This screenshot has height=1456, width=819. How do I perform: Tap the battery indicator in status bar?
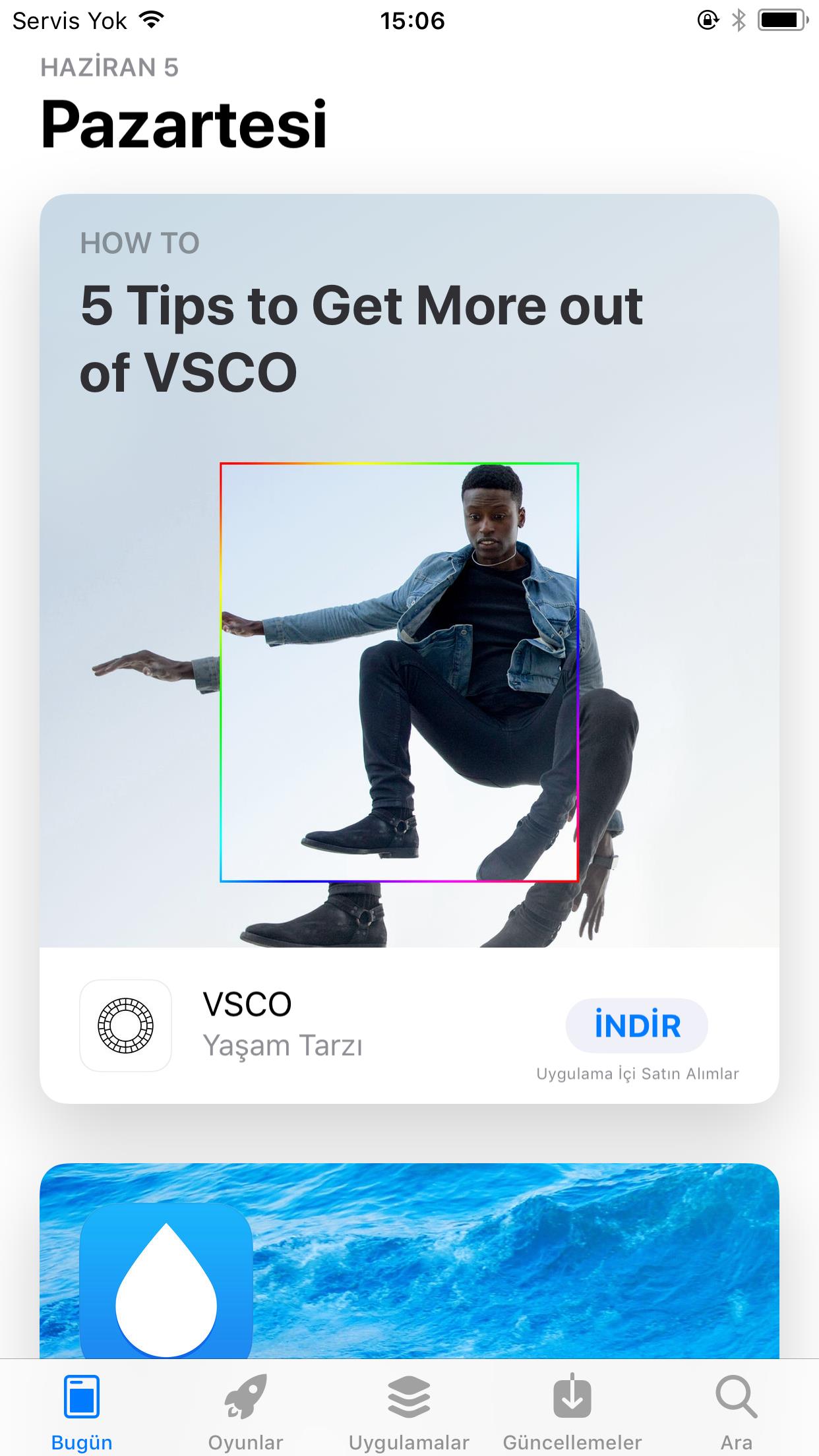click(x=783, y=20)
